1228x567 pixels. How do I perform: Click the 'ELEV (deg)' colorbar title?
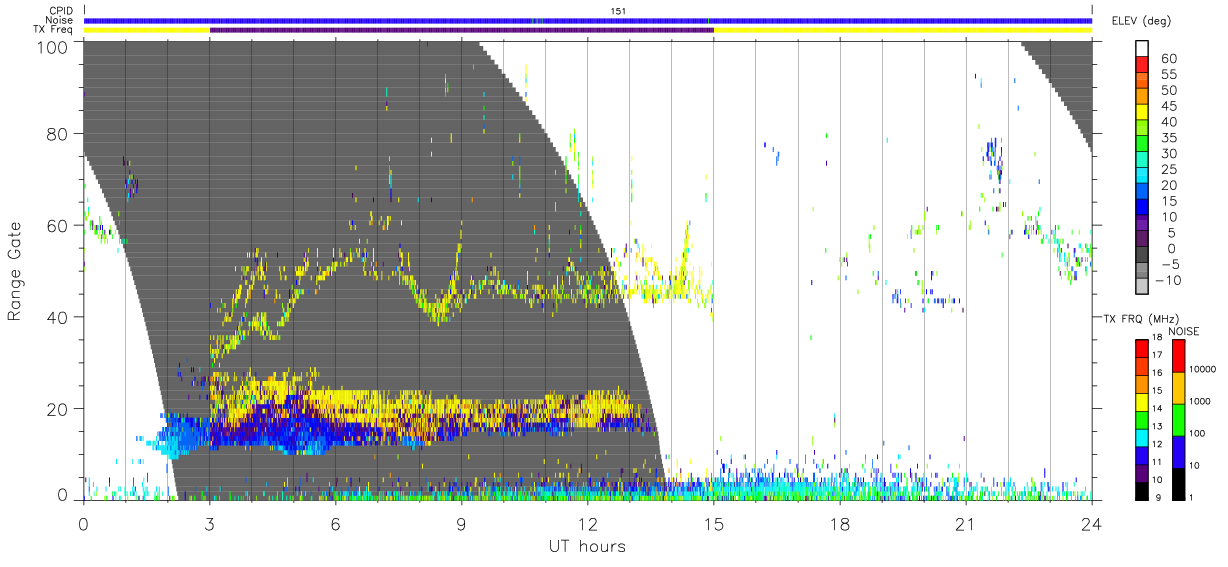click(1141, 21)
